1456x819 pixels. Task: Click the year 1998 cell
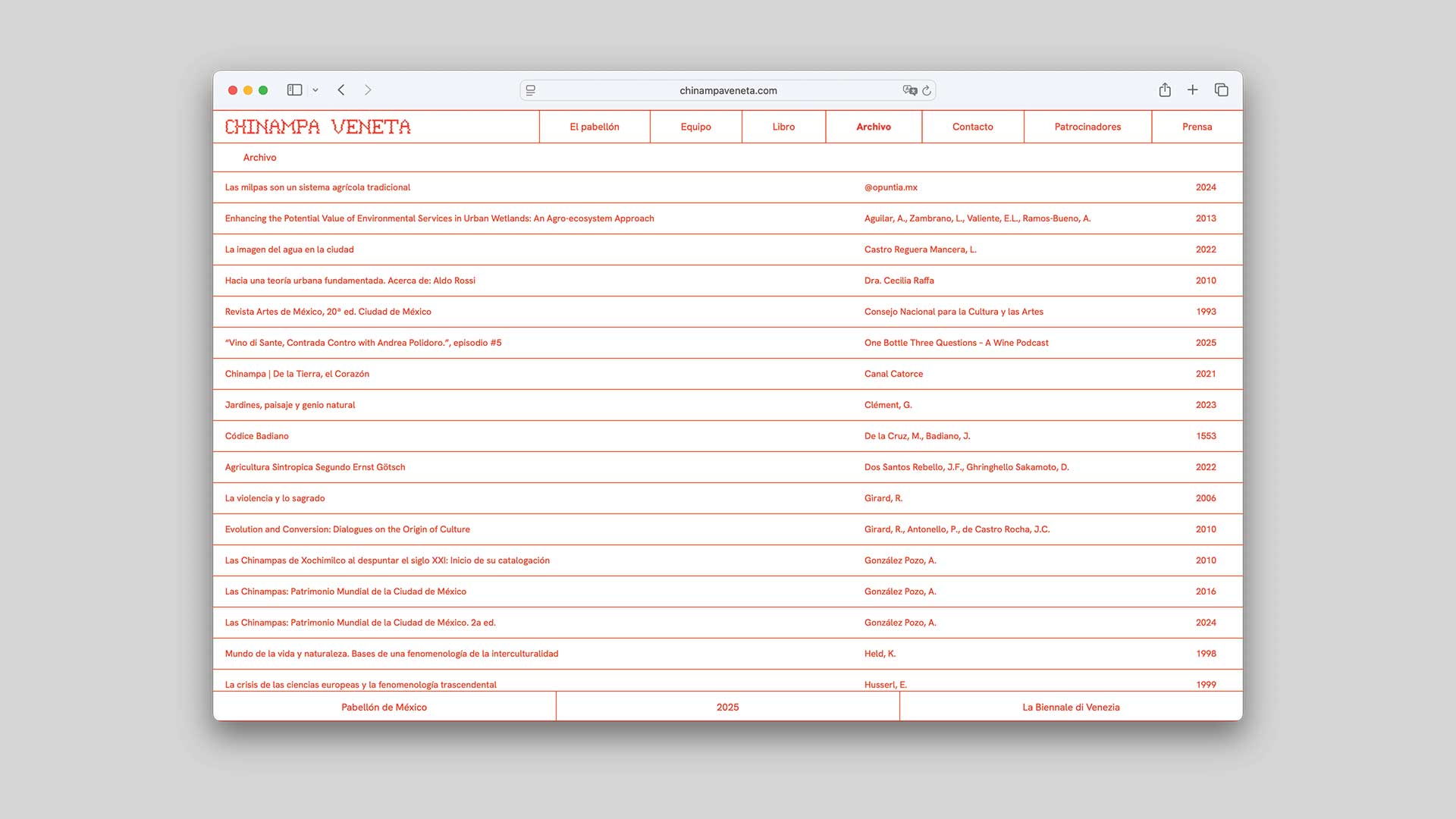pyautogui.click(x=1206, y=654)
